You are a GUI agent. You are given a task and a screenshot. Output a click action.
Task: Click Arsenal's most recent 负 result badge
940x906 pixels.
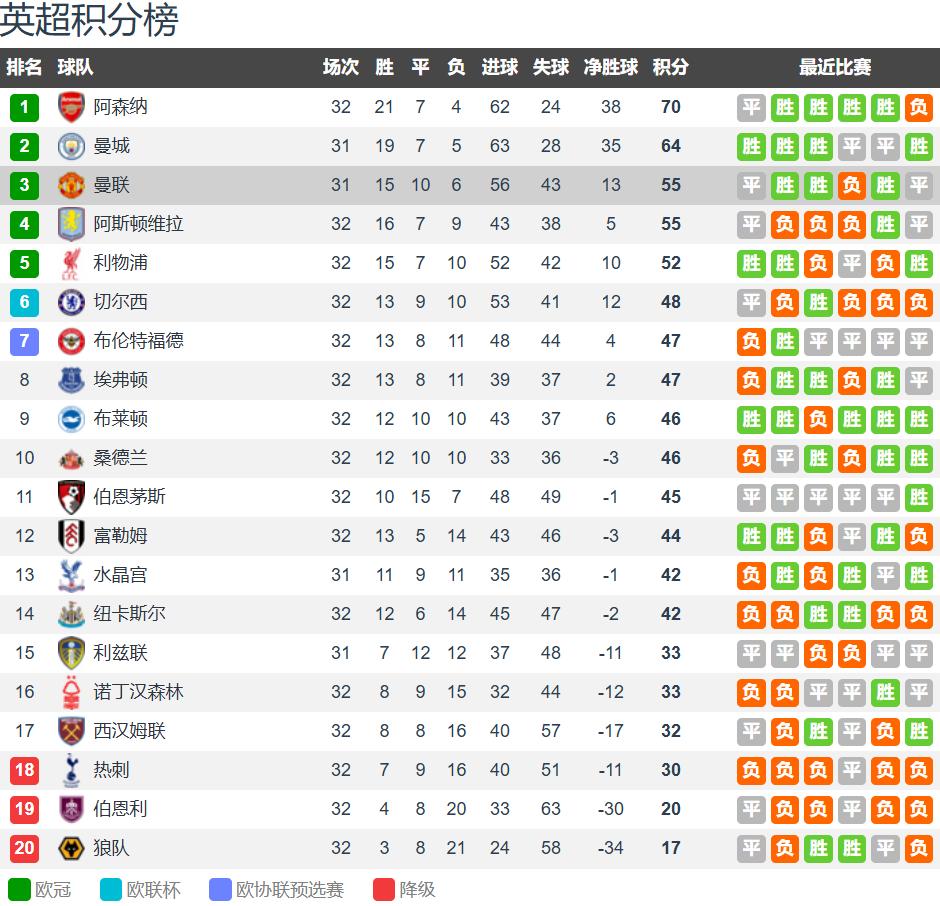pos(918,107)
